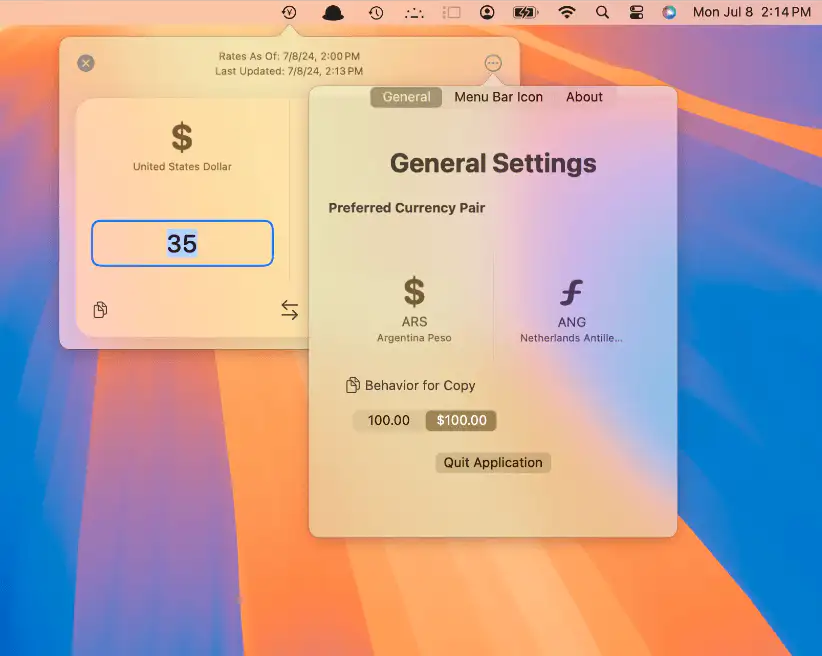This screenshot has width=822, height=656.
Task: Click the amount field showing 35
Action: tap(182, 244)
